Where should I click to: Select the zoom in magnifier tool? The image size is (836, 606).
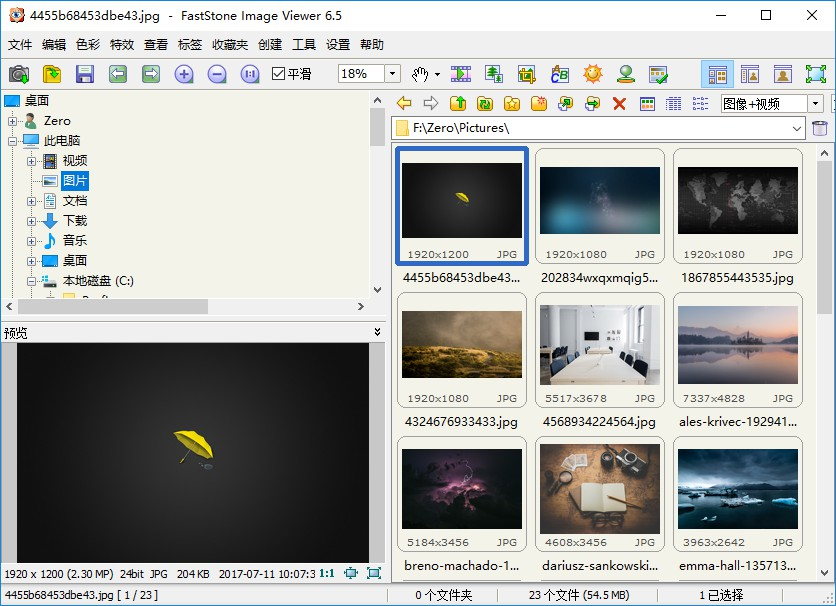[184, 74]
